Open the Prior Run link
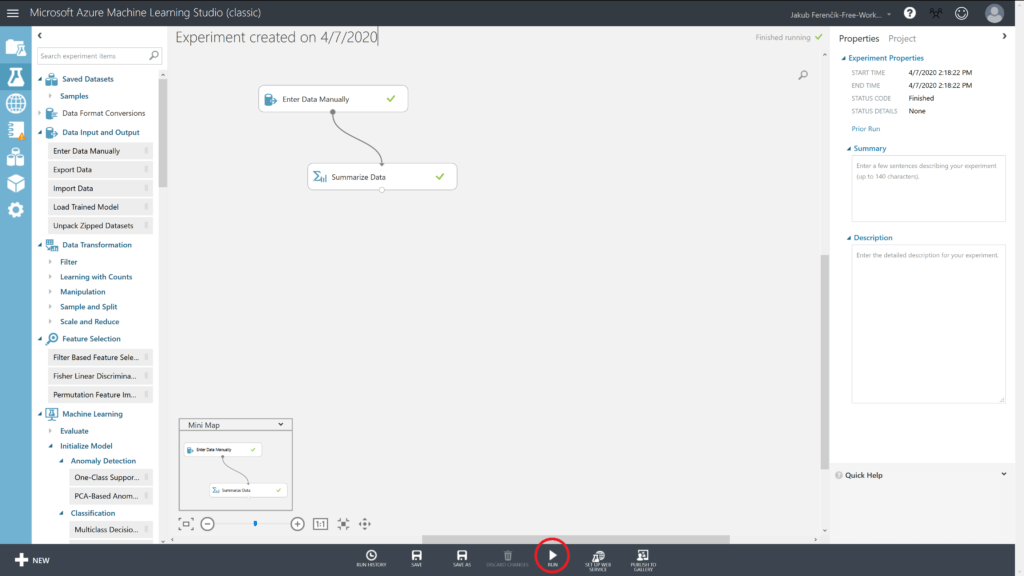 click(x=865, y=129)
